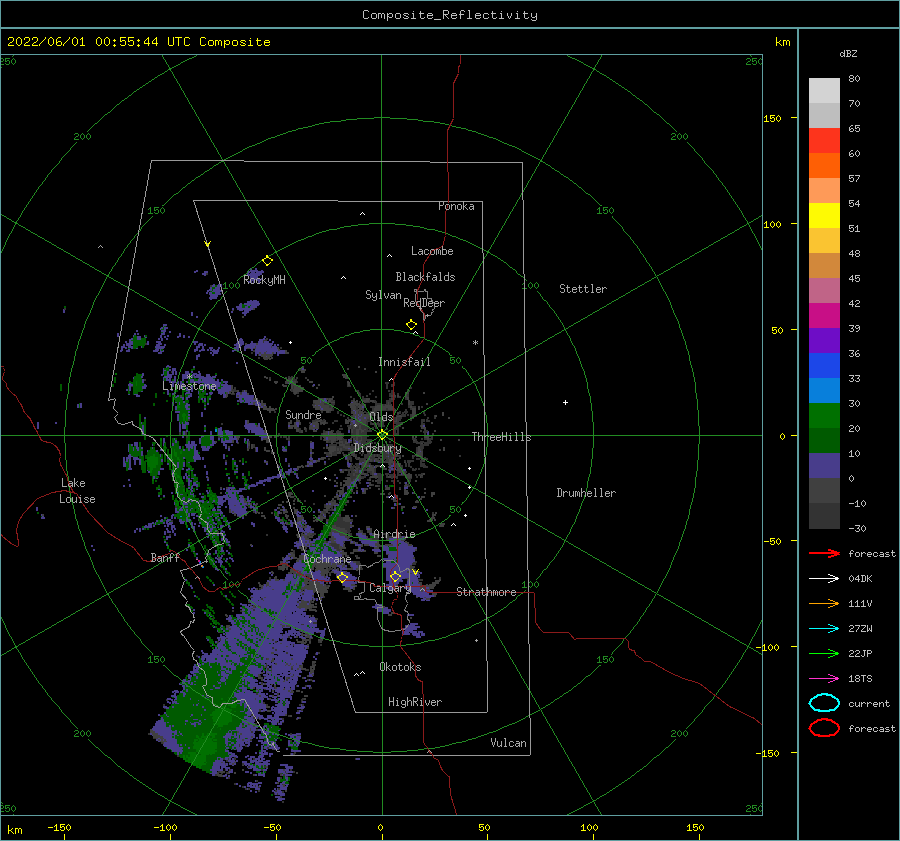900x841 pixels.
Task: Click the yellow diamond marker near Cochrane
Action: 343,577
